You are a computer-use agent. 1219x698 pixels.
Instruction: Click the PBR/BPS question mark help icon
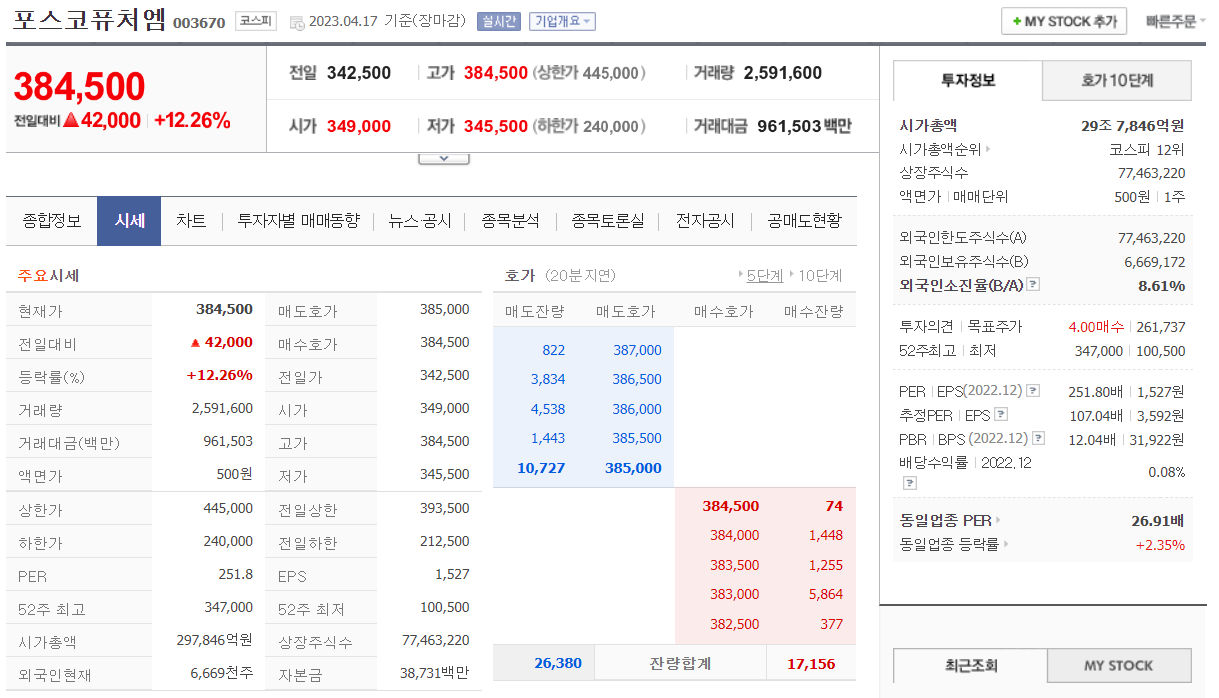tap(1038, 437)
